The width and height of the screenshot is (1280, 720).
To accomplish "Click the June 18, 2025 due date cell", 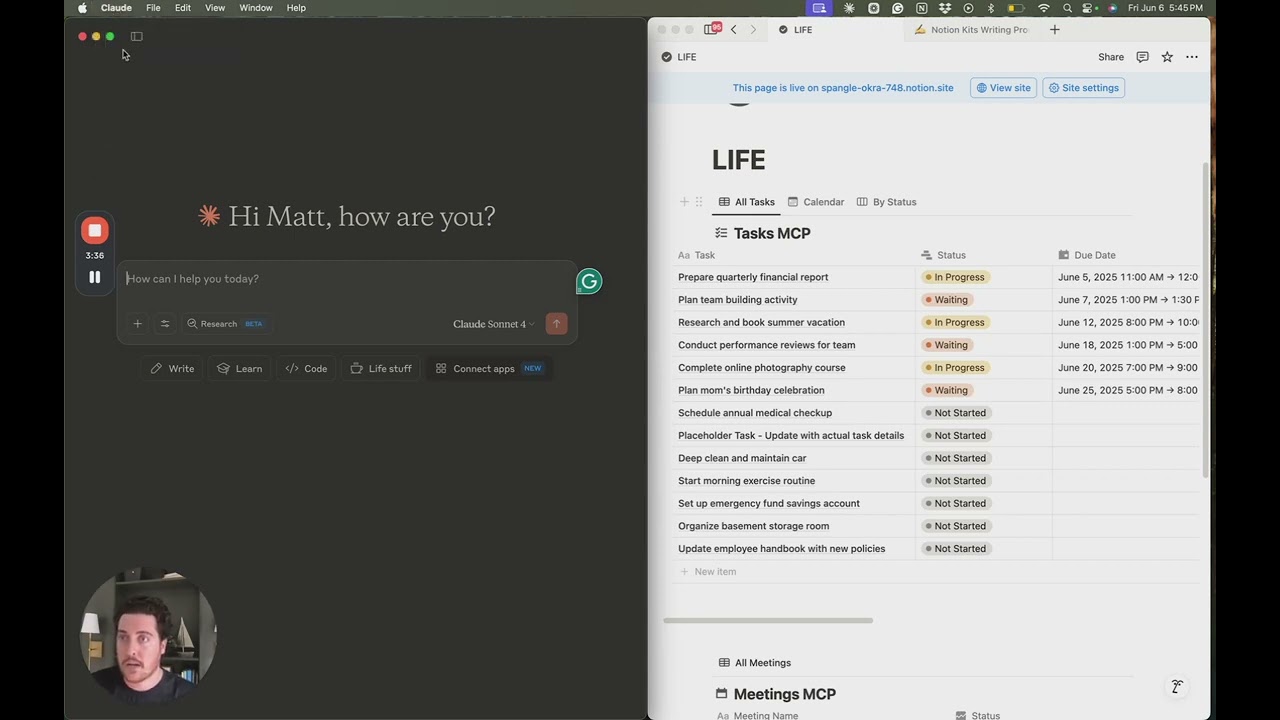I will point(1127,345).
